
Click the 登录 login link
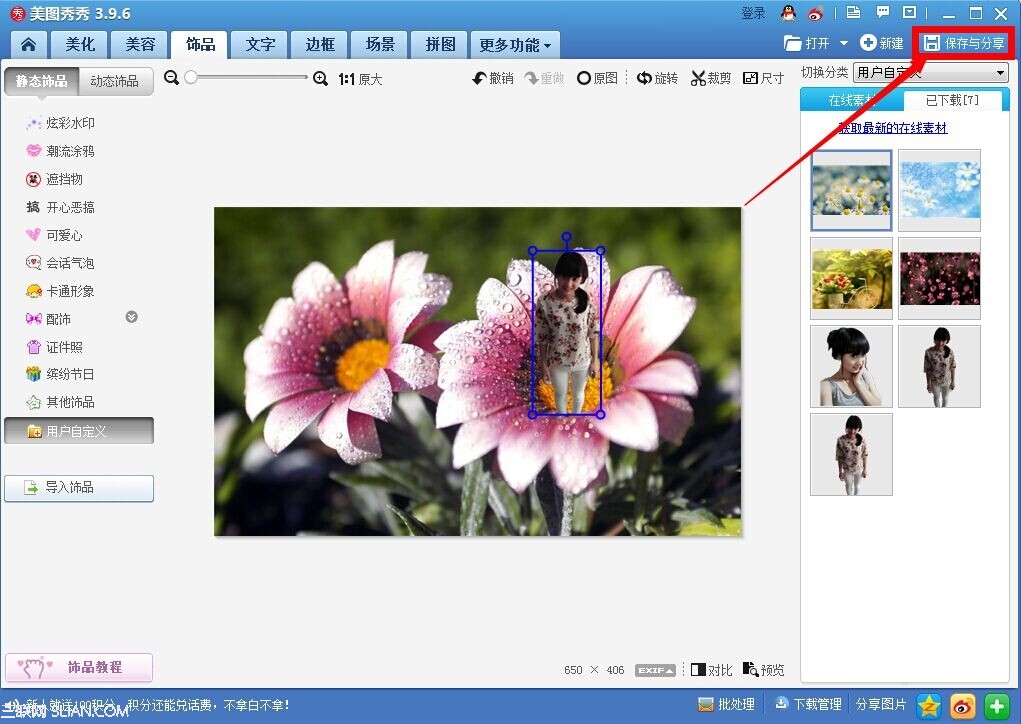753,13
